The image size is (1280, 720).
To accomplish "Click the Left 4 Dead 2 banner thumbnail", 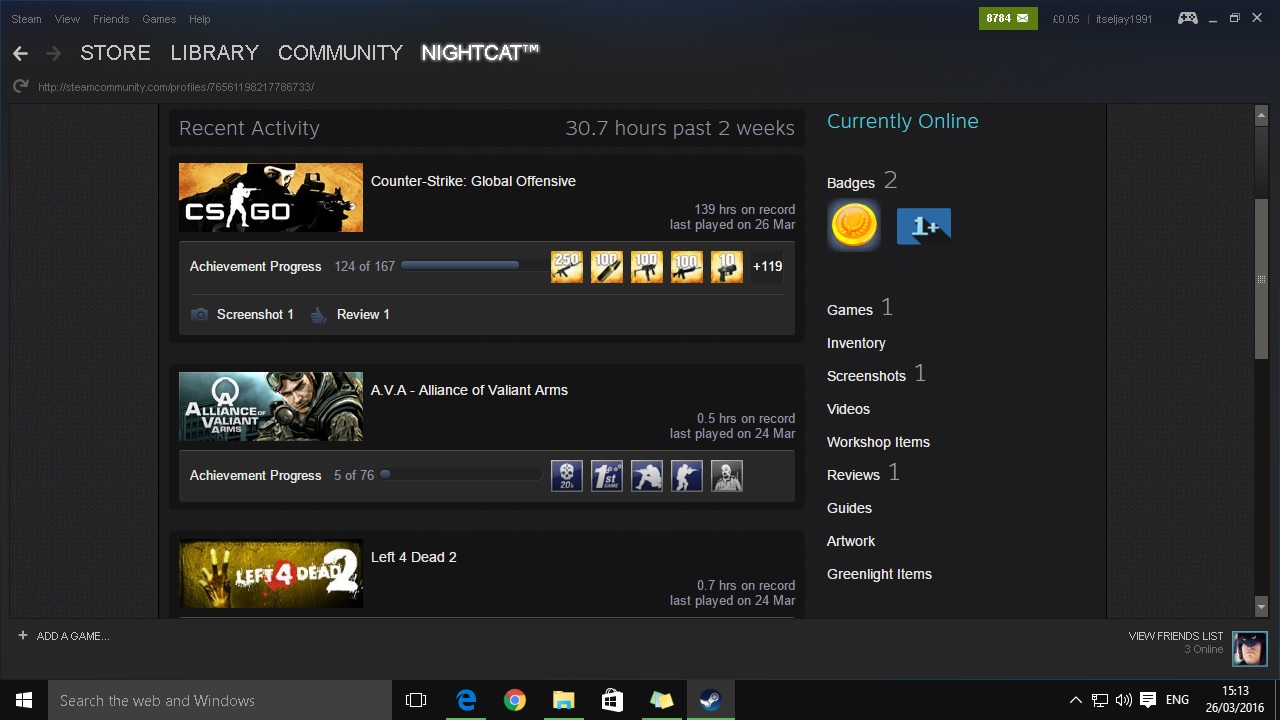I will (x=271, y=574).
